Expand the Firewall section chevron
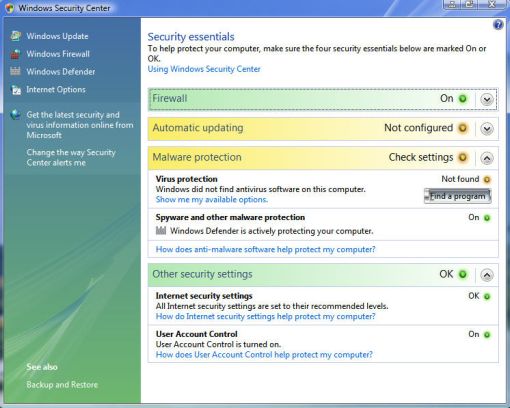This screenshot has width=510, height=408. click(487, 99)
